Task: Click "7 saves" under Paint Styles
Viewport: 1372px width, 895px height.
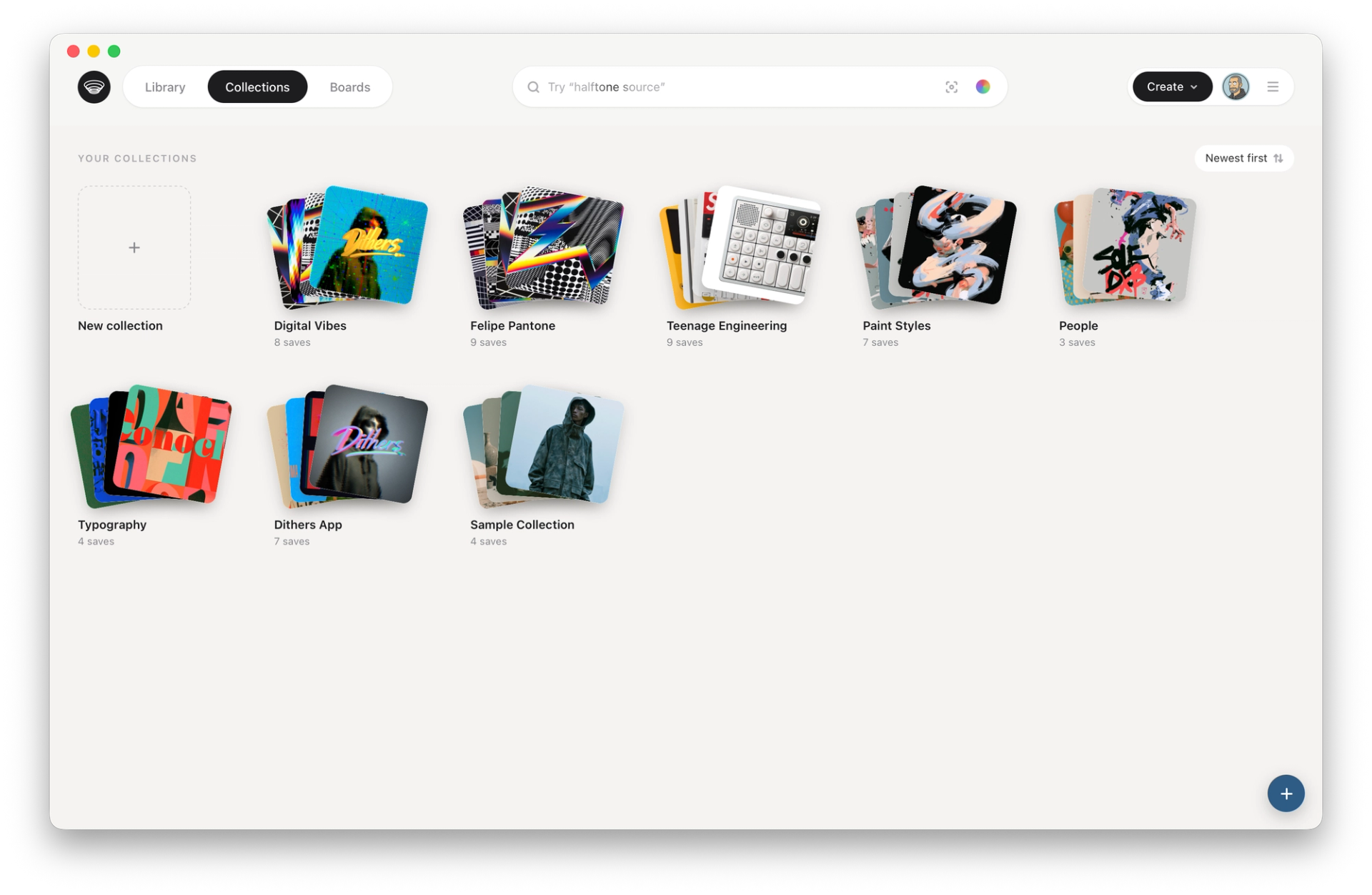Action: tap(880, 342)
